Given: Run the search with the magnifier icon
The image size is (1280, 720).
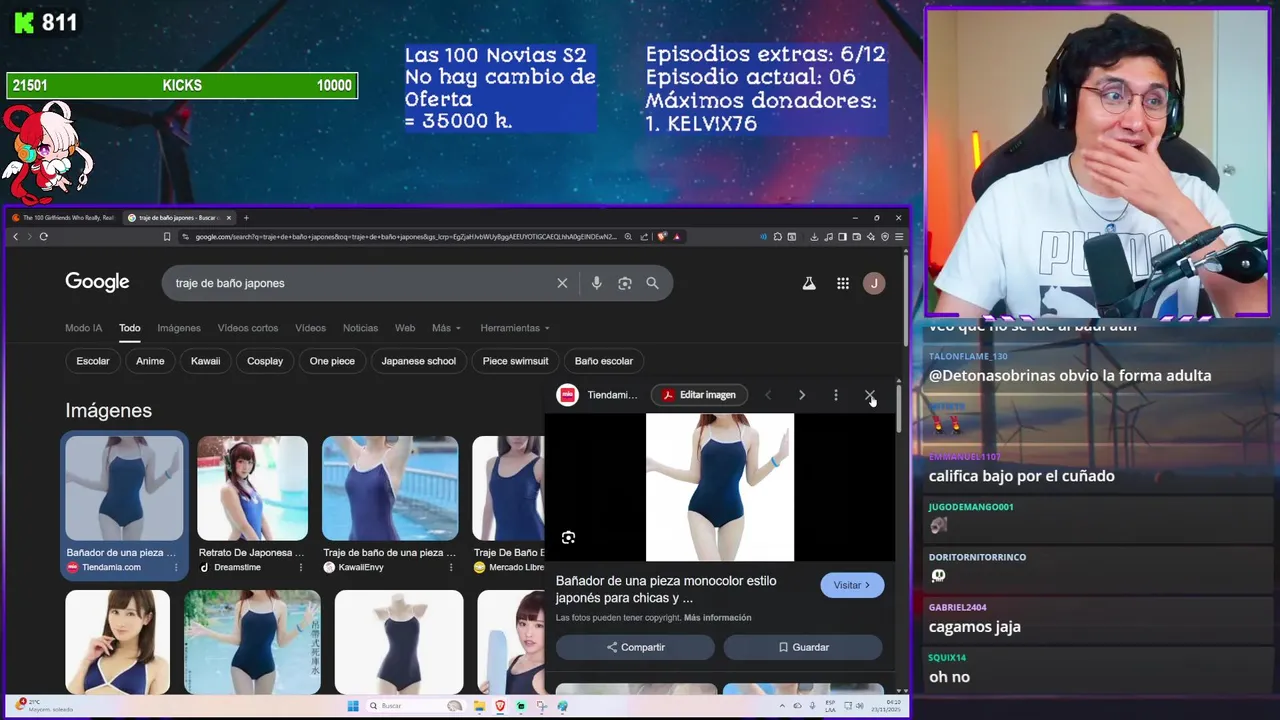Looking at the screenshot, I should tap(652, 283).
